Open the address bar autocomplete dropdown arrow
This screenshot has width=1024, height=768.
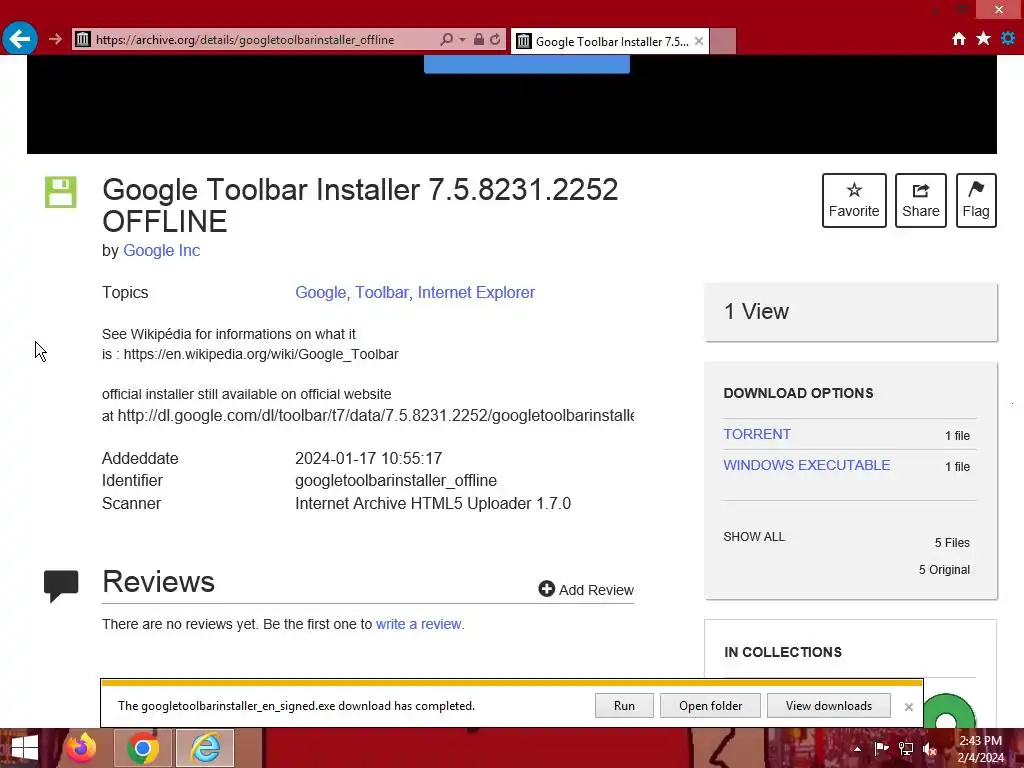click(x=462, y=40)
